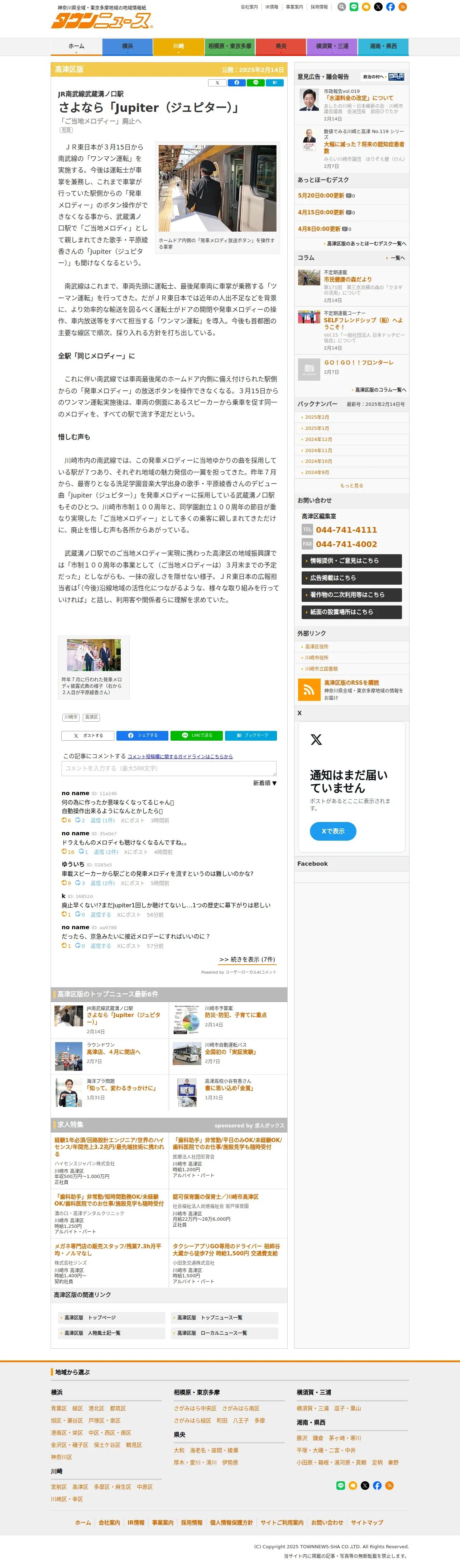460x1568 pixels.
Task: Select the ホーム navigation tab
Action: tap(76, 47)
